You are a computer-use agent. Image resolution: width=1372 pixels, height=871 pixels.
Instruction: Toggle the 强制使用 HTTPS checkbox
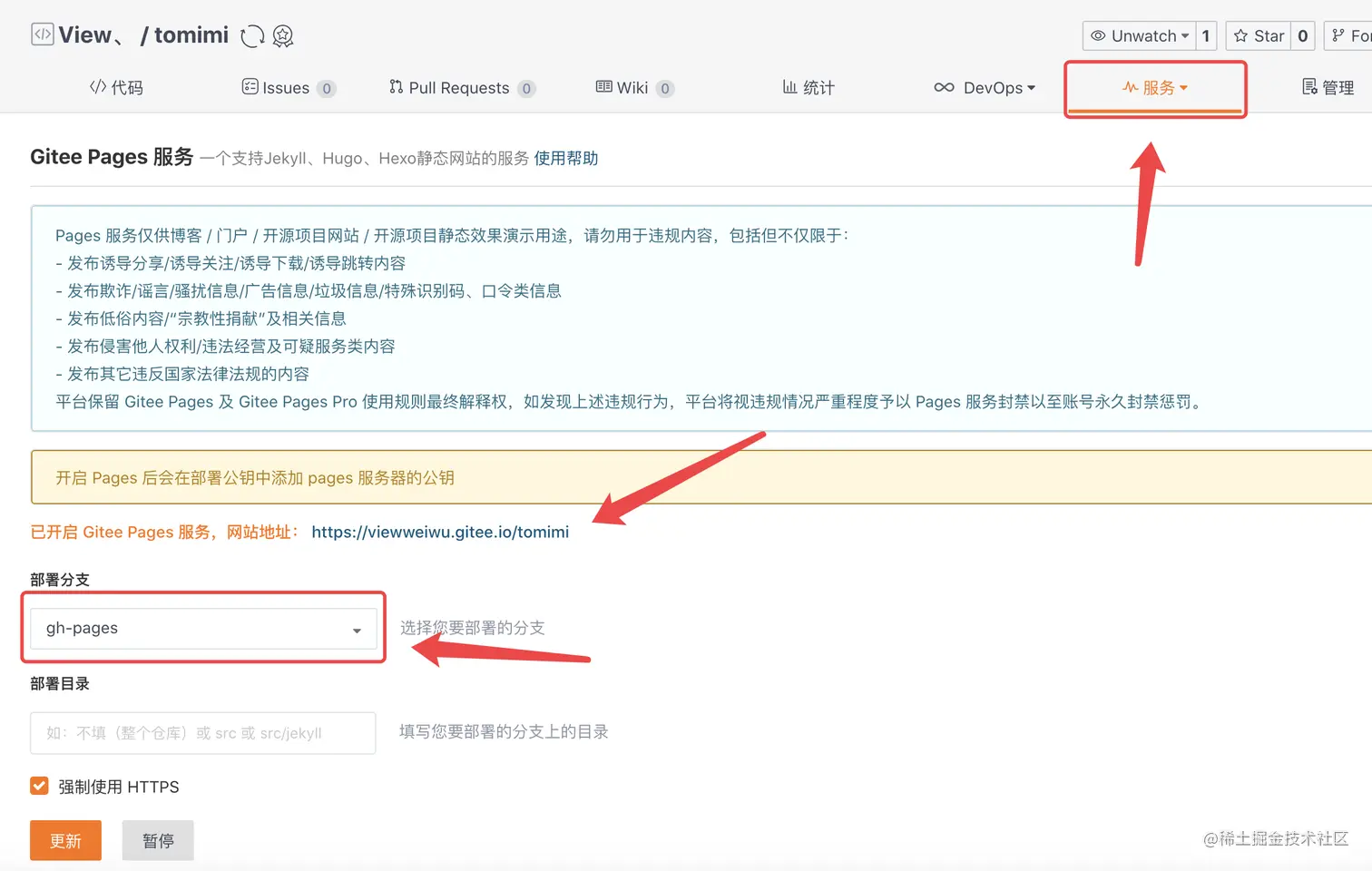click(39, 786)
